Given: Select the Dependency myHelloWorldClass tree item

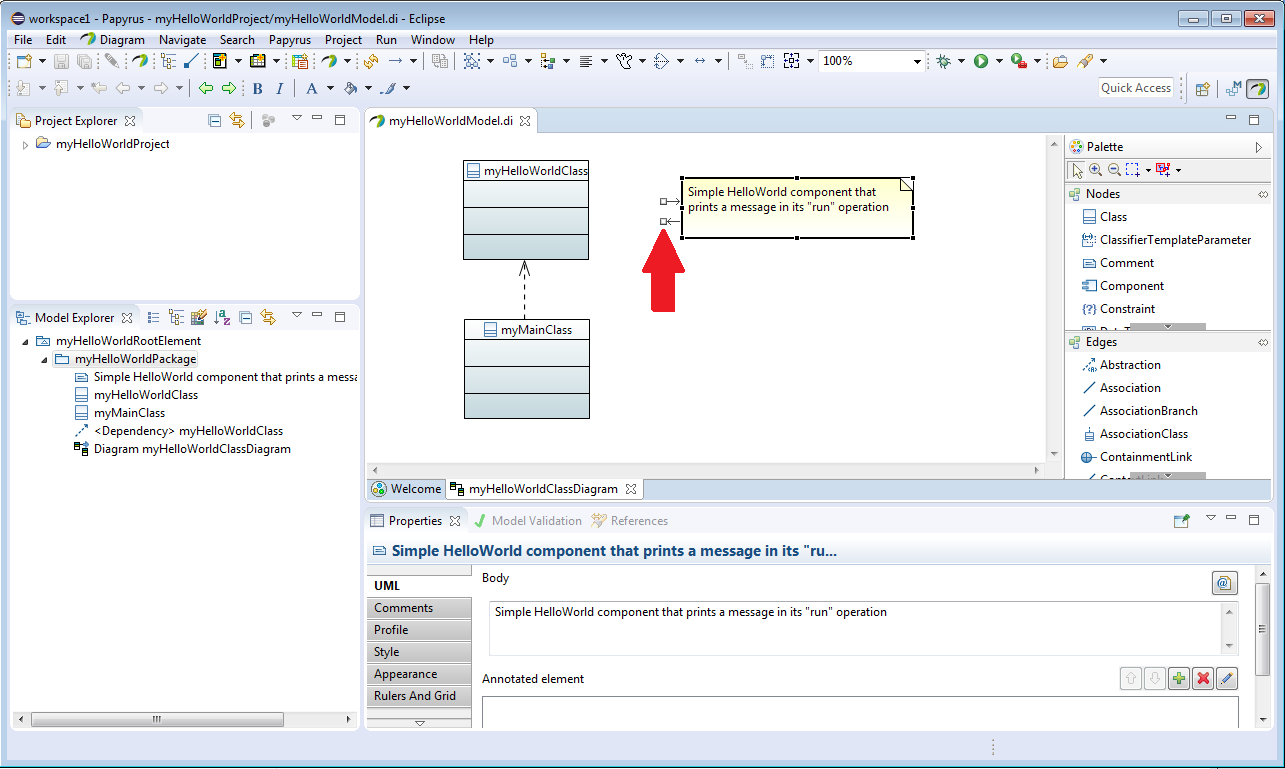Looking at the screenshot, I should [179, 431].
